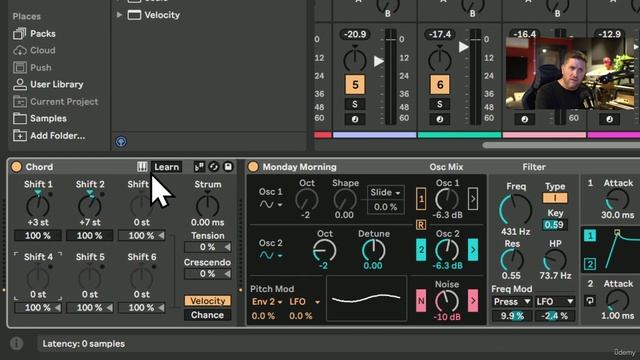Open the Samples folder in Places
640x360 pixels.
point(40,118)
